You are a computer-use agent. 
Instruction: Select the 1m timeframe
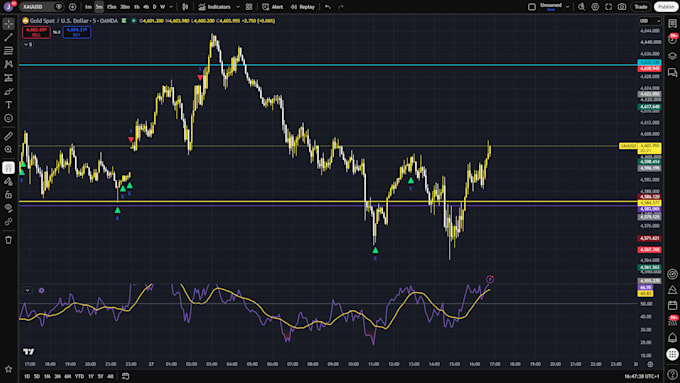pos(88,7)
